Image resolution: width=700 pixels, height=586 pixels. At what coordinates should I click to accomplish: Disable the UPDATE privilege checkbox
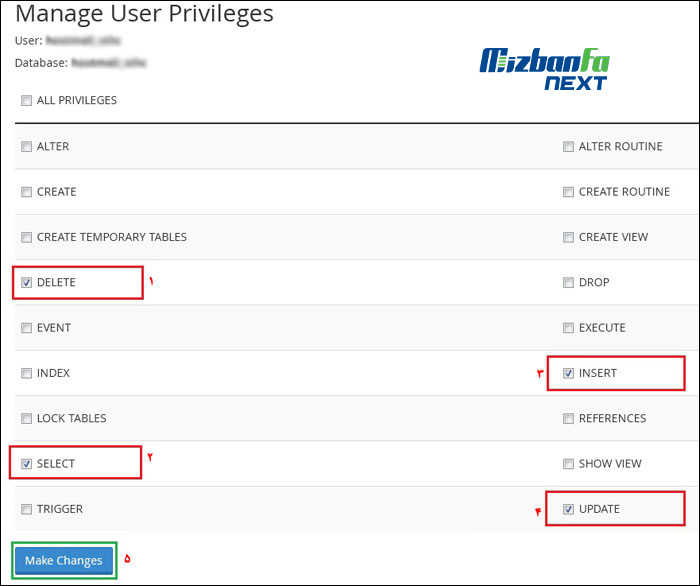tap(568, 510)
